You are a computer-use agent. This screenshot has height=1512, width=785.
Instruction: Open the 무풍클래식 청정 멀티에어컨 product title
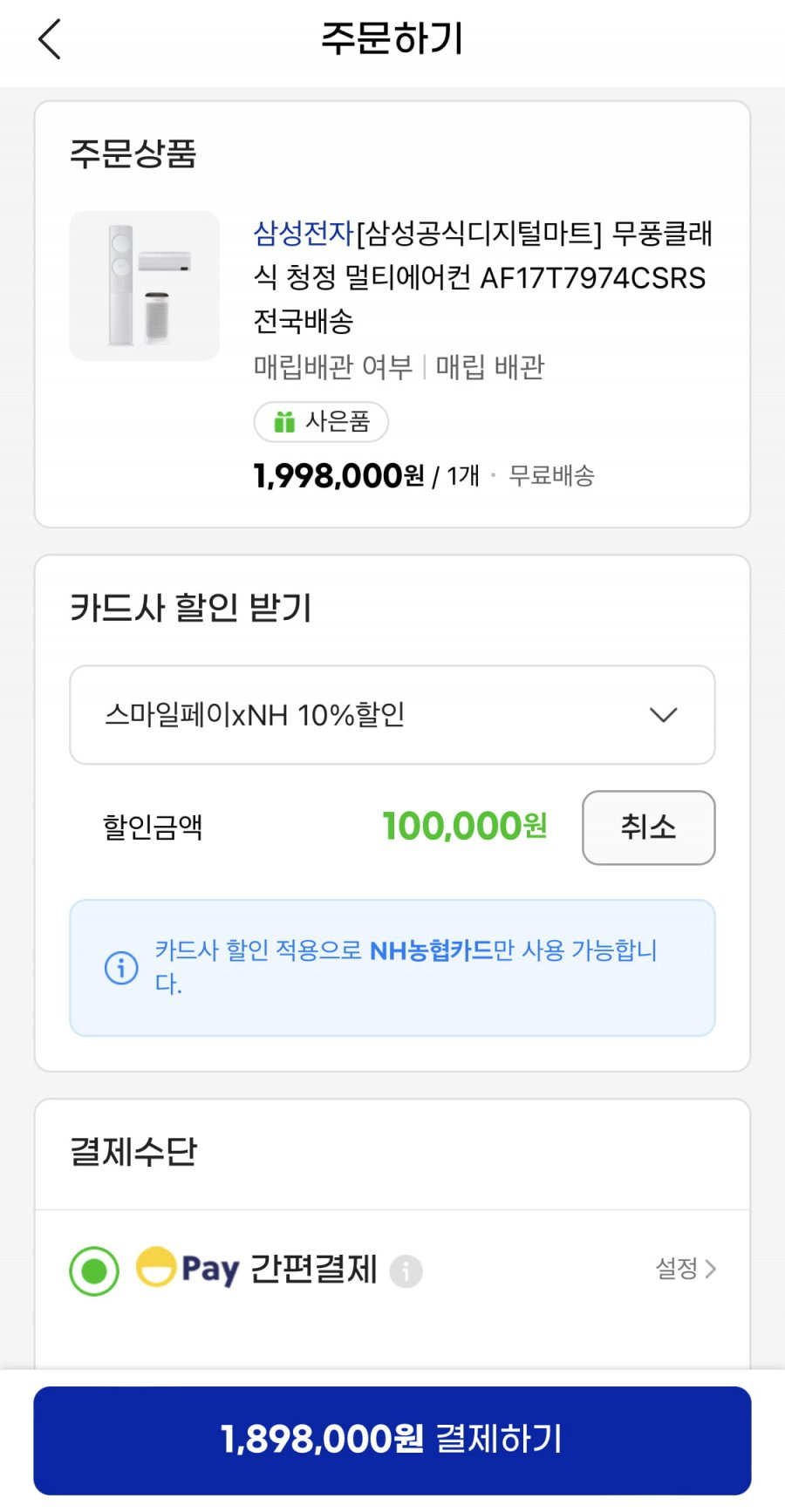[x=483, y=277]
